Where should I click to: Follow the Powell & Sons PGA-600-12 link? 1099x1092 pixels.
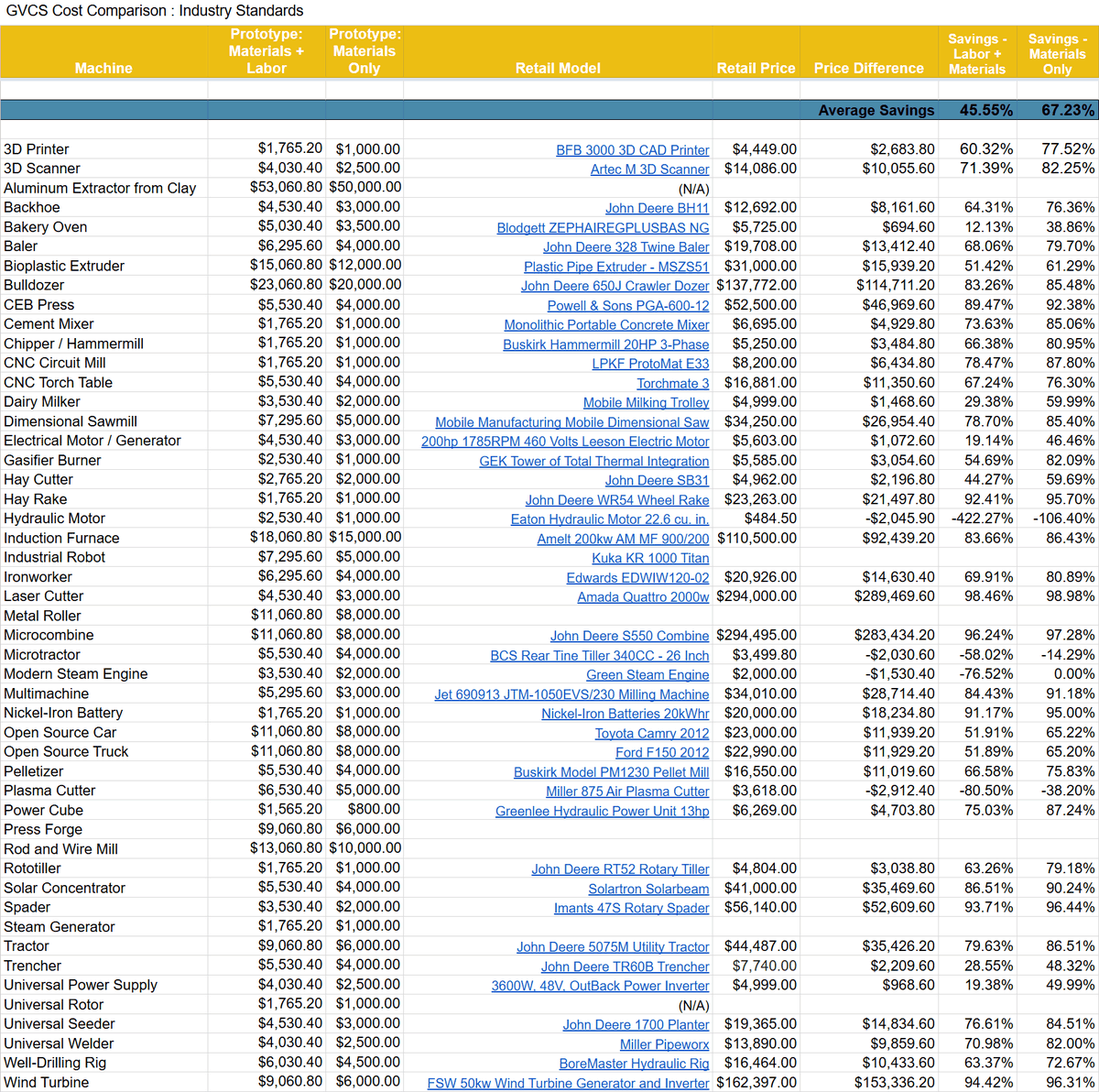point(627,306)
